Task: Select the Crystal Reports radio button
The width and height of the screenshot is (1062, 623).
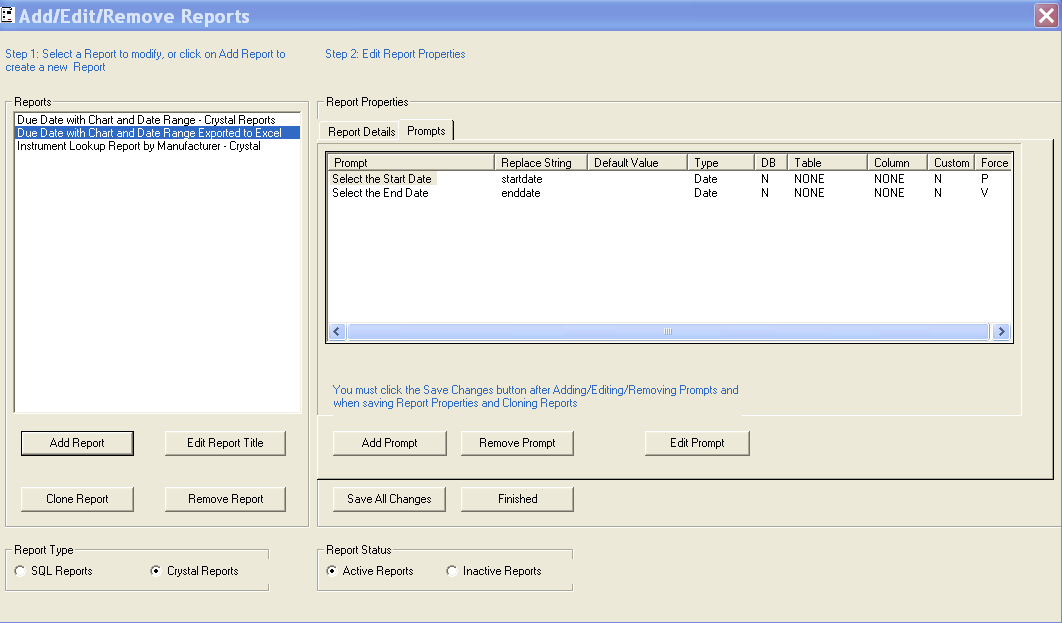Action: (155, 571)
